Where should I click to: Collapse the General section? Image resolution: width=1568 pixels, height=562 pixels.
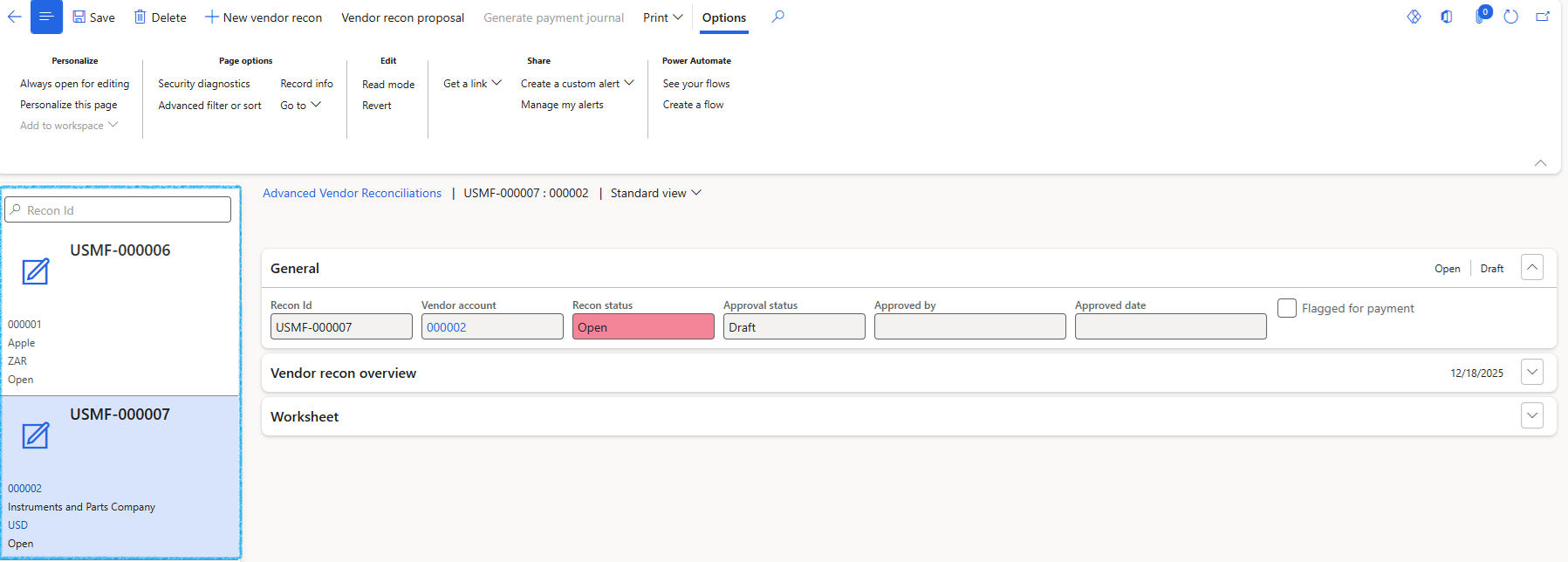coord(1531,268)
